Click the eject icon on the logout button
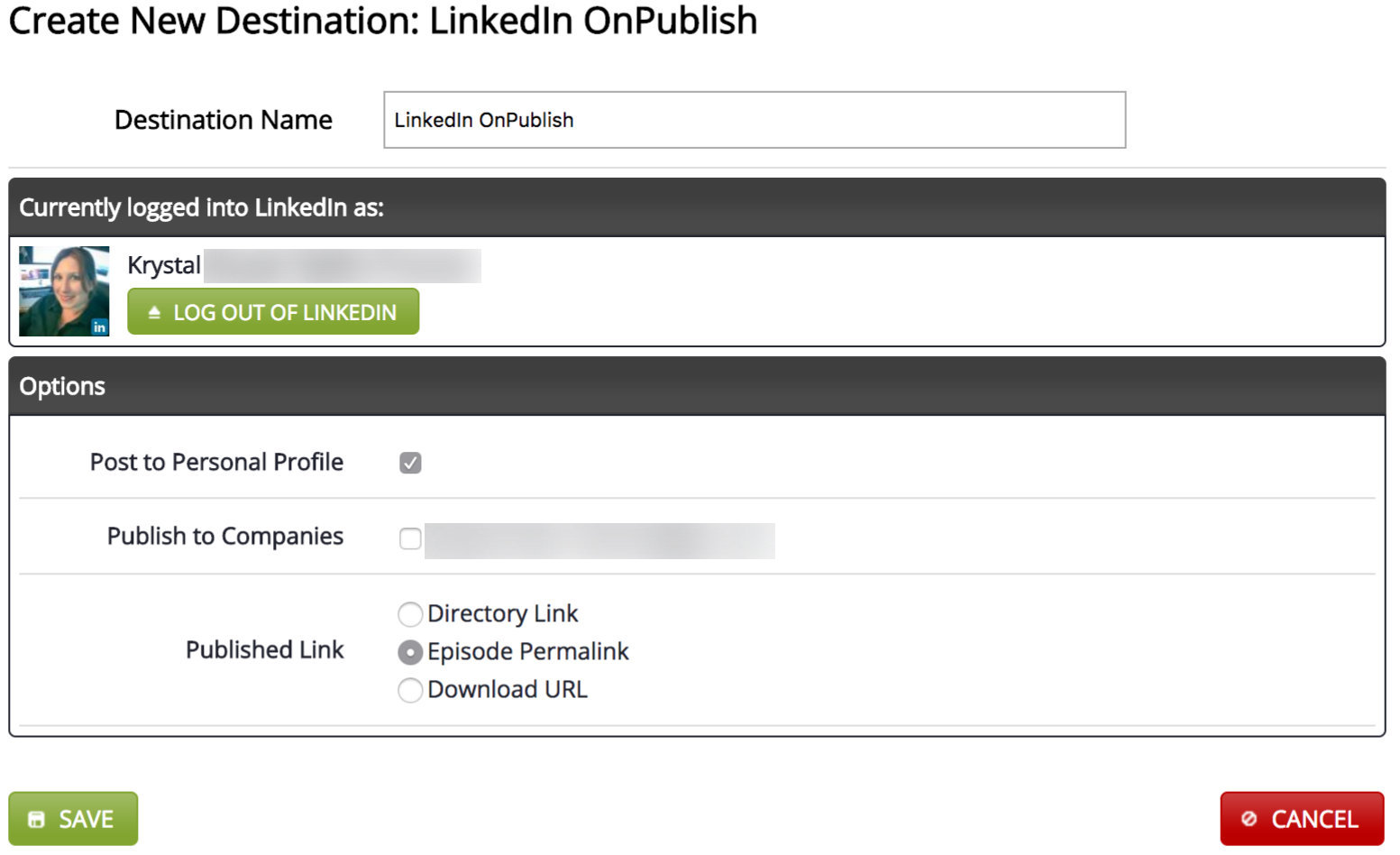This screenshot has height=855, width=1400. coord(154,312)
